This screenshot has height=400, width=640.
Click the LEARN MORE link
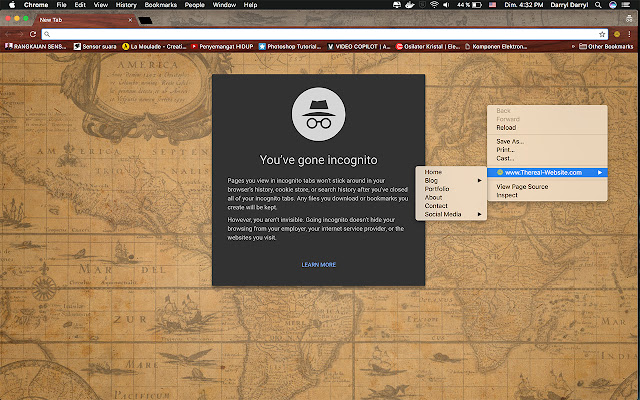coord(318,265)
